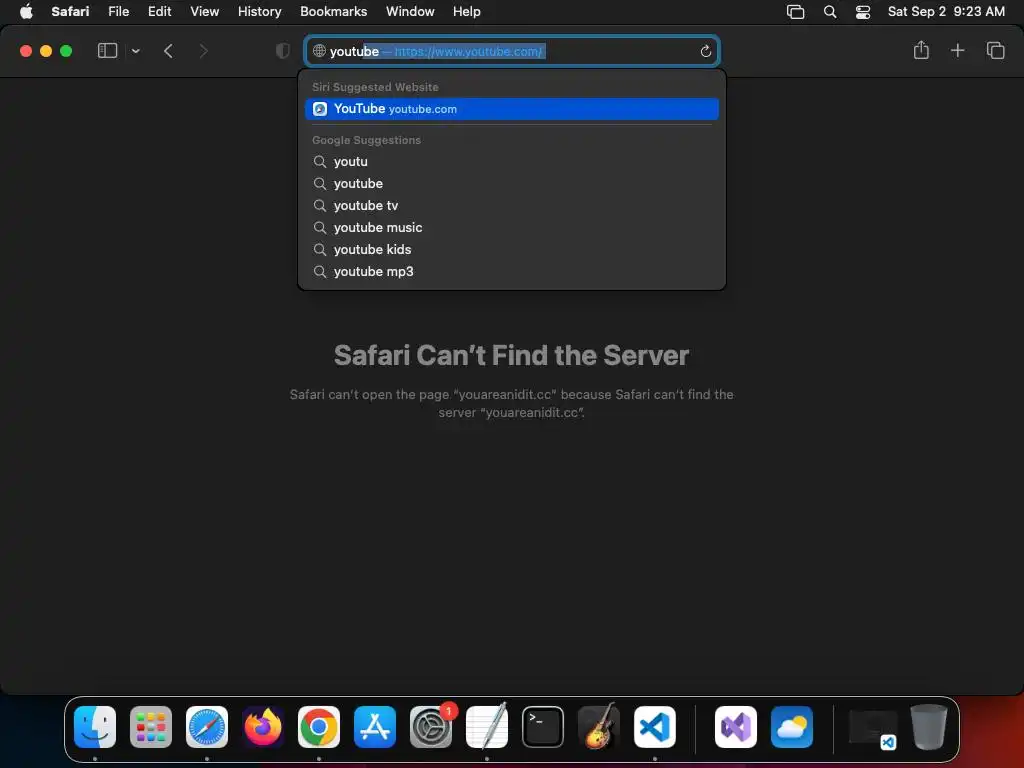Click the date and time in menu bar

coord(946,11)
